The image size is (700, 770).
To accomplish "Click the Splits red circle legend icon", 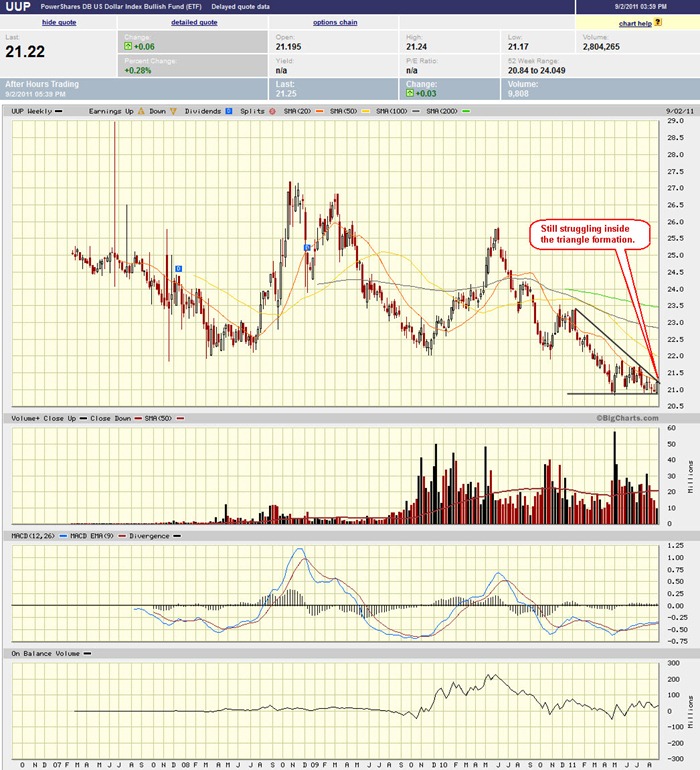I will coord(272,111).
